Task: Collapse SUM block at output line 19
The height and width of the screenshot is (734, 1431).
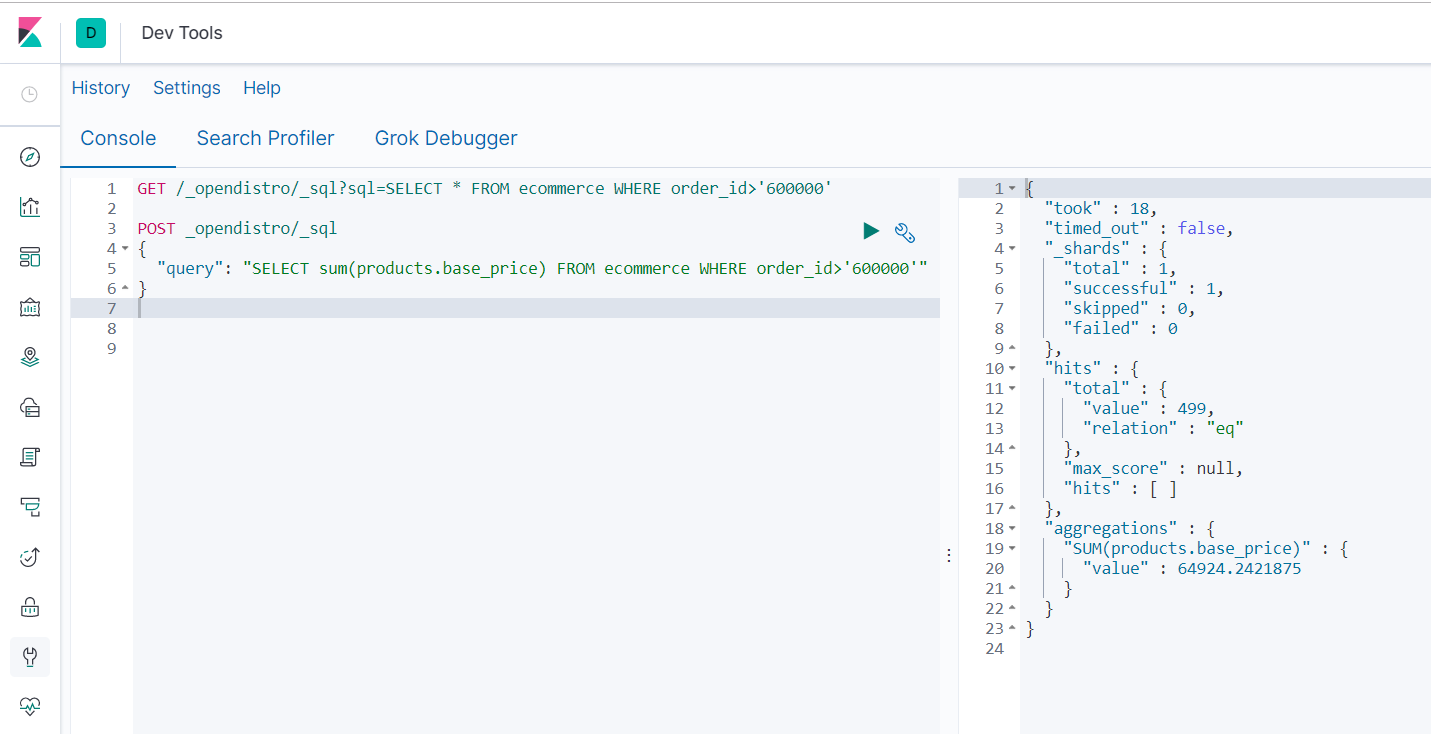Action: 1012,548
